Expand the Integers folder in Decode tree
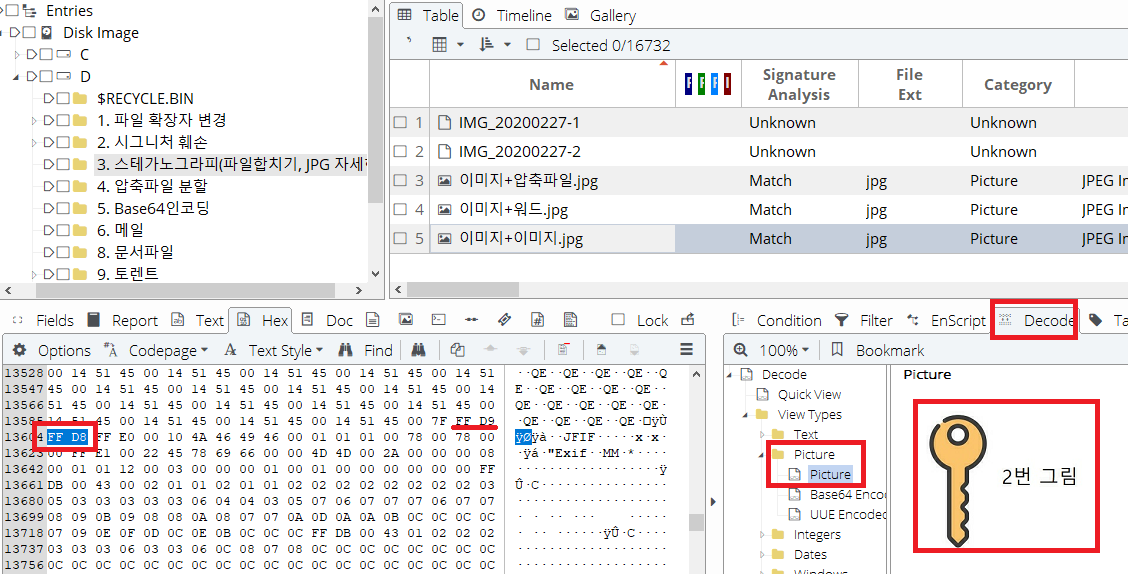 click(764, 534)
